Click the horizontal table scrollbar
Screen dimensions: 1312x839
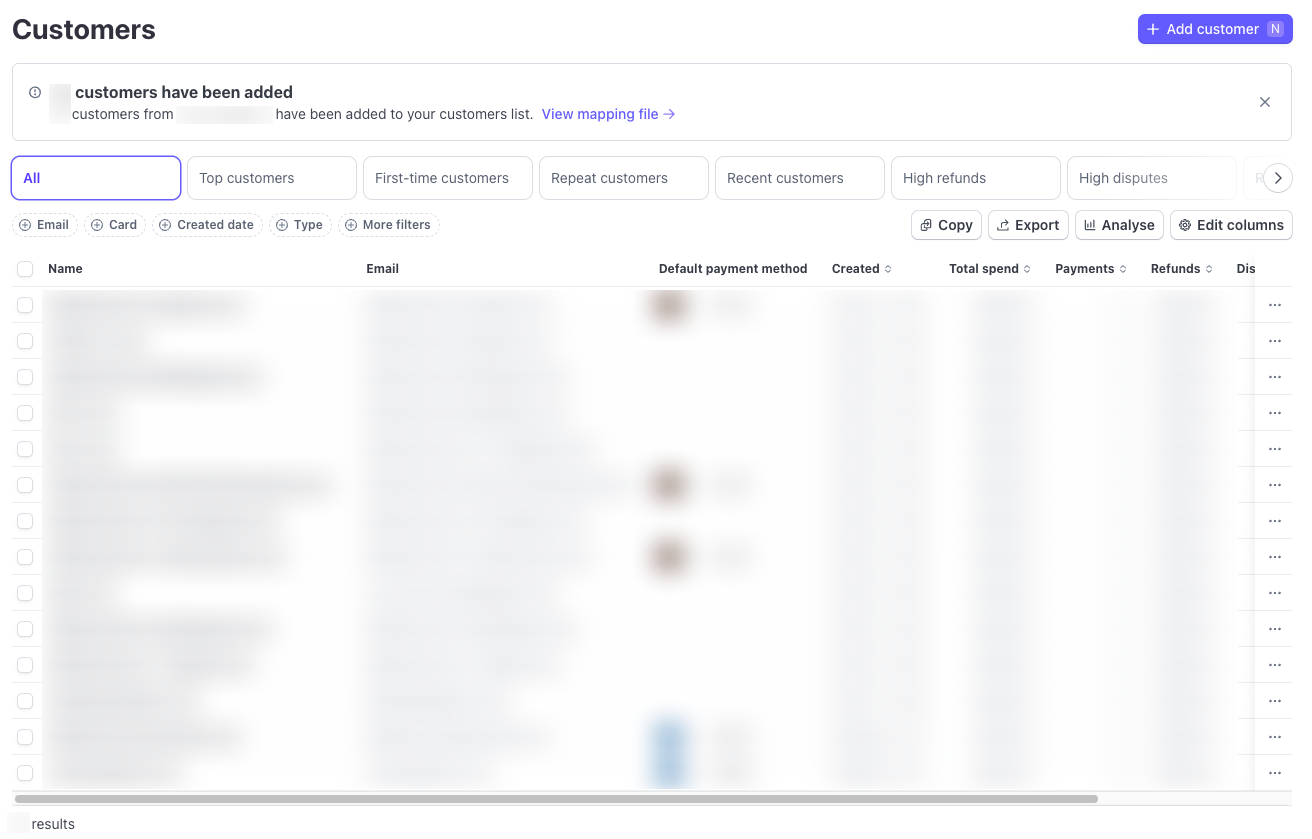click(x=556, y=799)
